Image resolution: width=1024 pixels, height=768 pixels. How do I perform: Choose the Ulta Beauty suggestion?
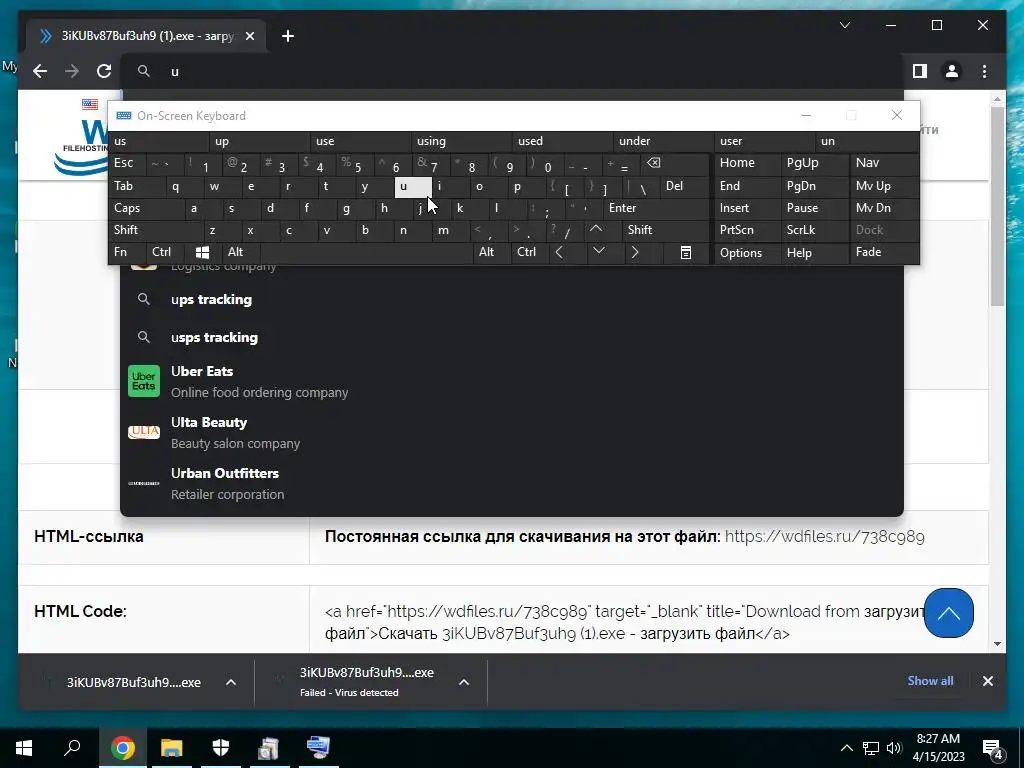click(x=512, y=432)
